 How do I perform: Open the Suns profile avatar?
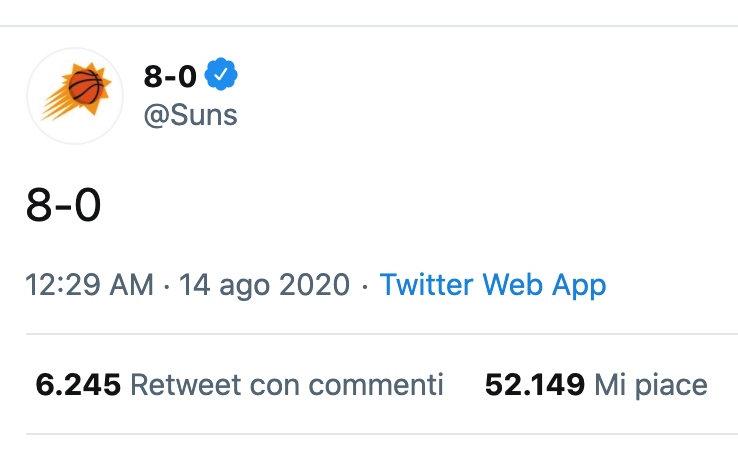pos(75,96)
